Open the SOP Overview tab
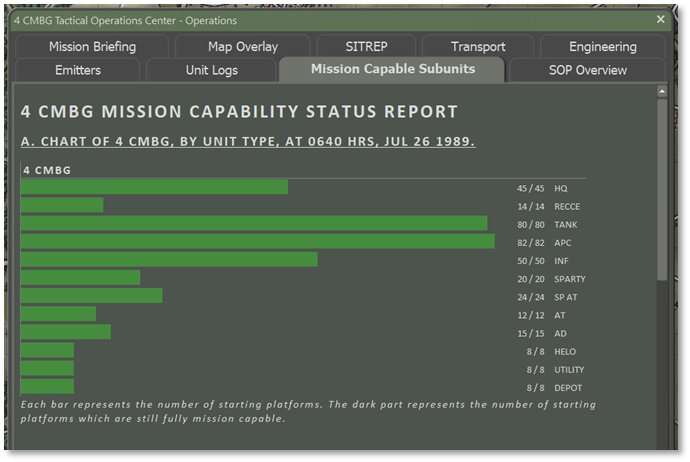Image resolution: width=690 pixels, height=462 pixels. click(x=587, y=70)
